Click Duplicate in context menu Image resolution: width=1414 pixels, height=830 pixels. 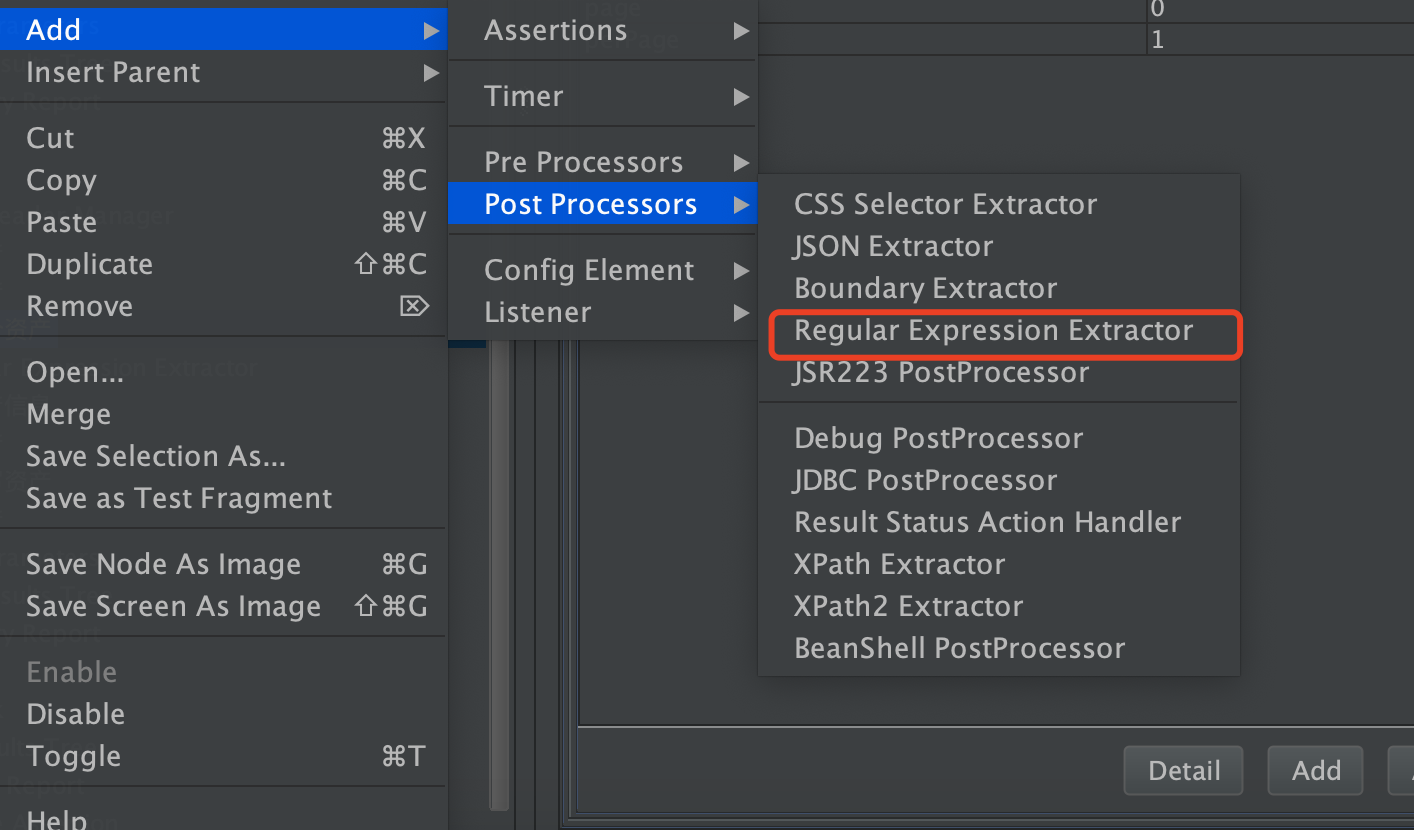[90, 265]
